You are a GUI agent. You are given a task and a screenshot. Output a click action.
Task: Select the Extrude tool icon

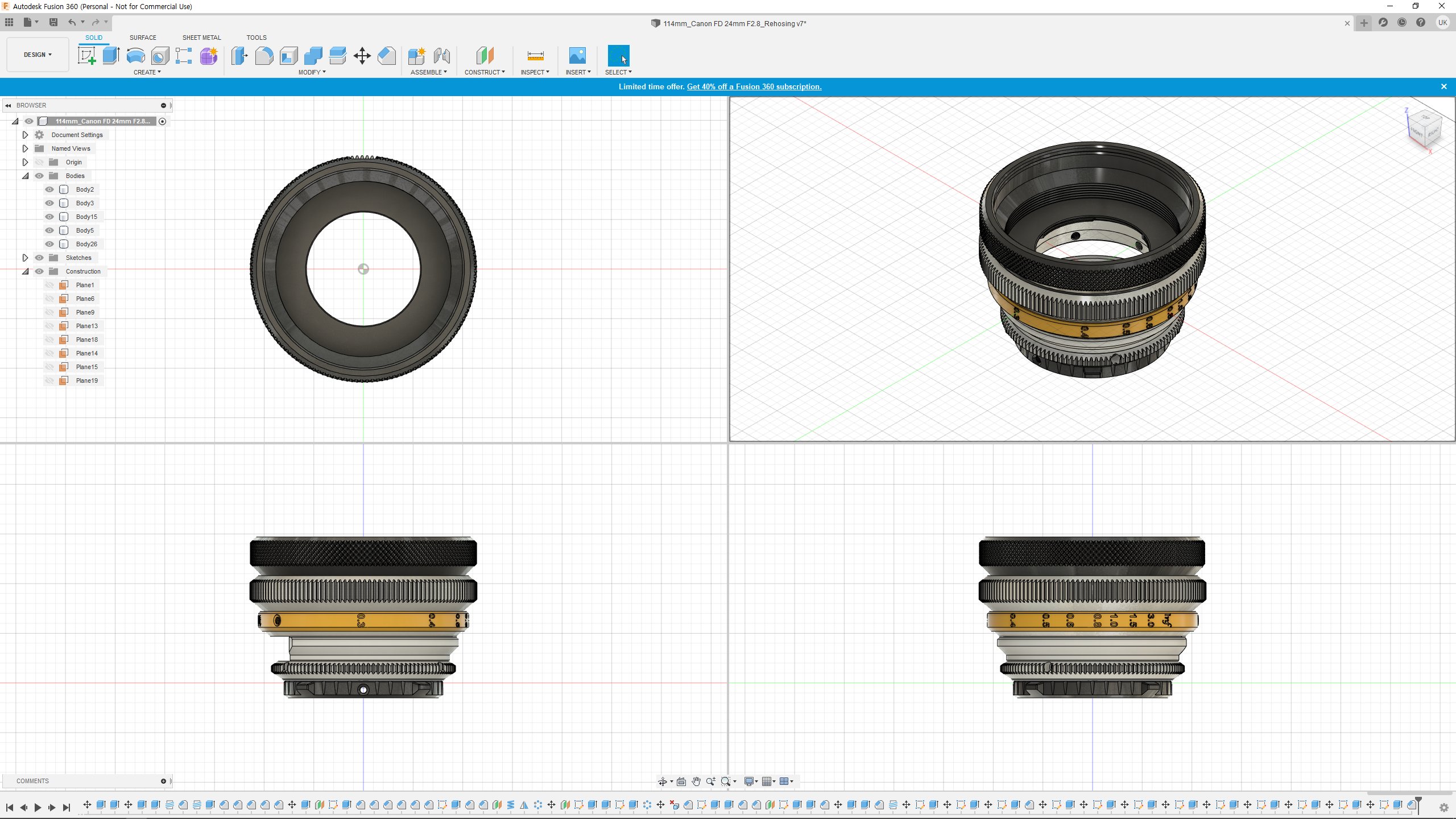pyautogui.click(x=111, y=56)
